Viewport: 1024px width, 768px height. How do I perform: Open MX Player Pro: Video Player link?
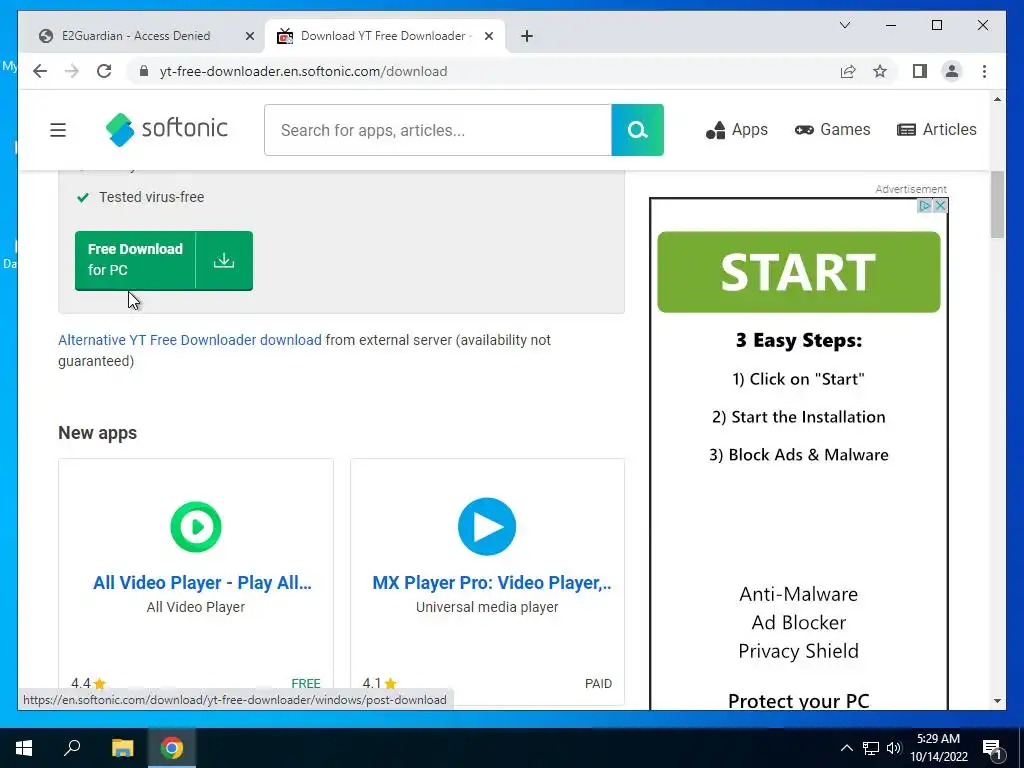click(492, 583)
